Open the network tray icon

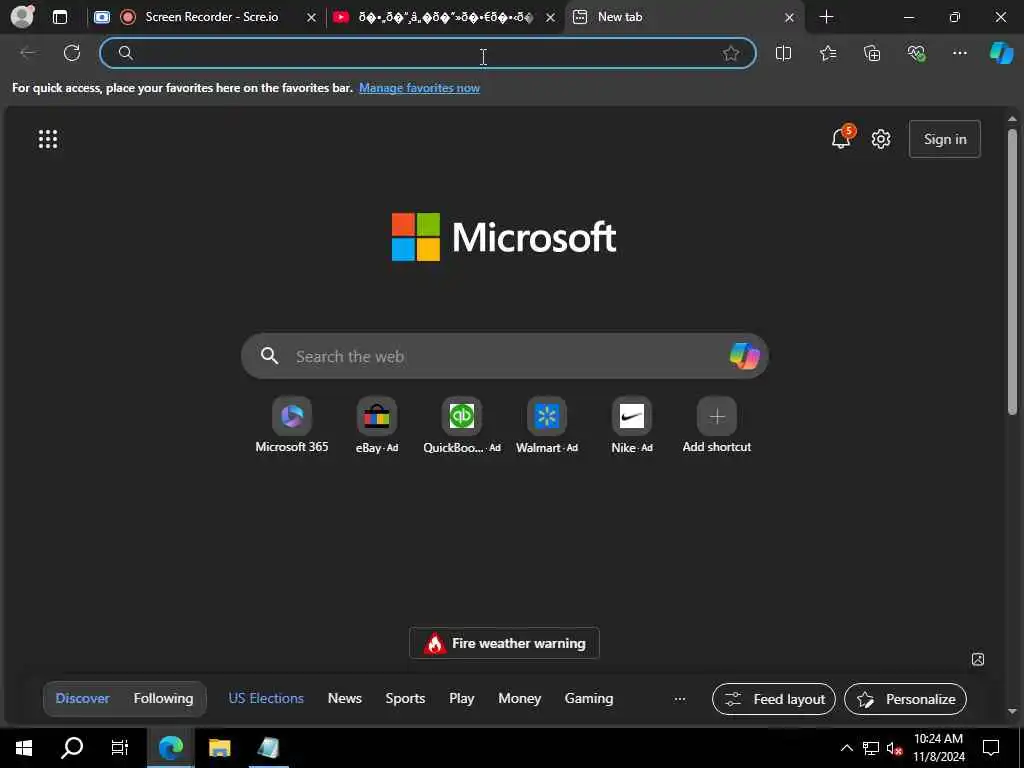pyautogui.click(x=871, y=748)
